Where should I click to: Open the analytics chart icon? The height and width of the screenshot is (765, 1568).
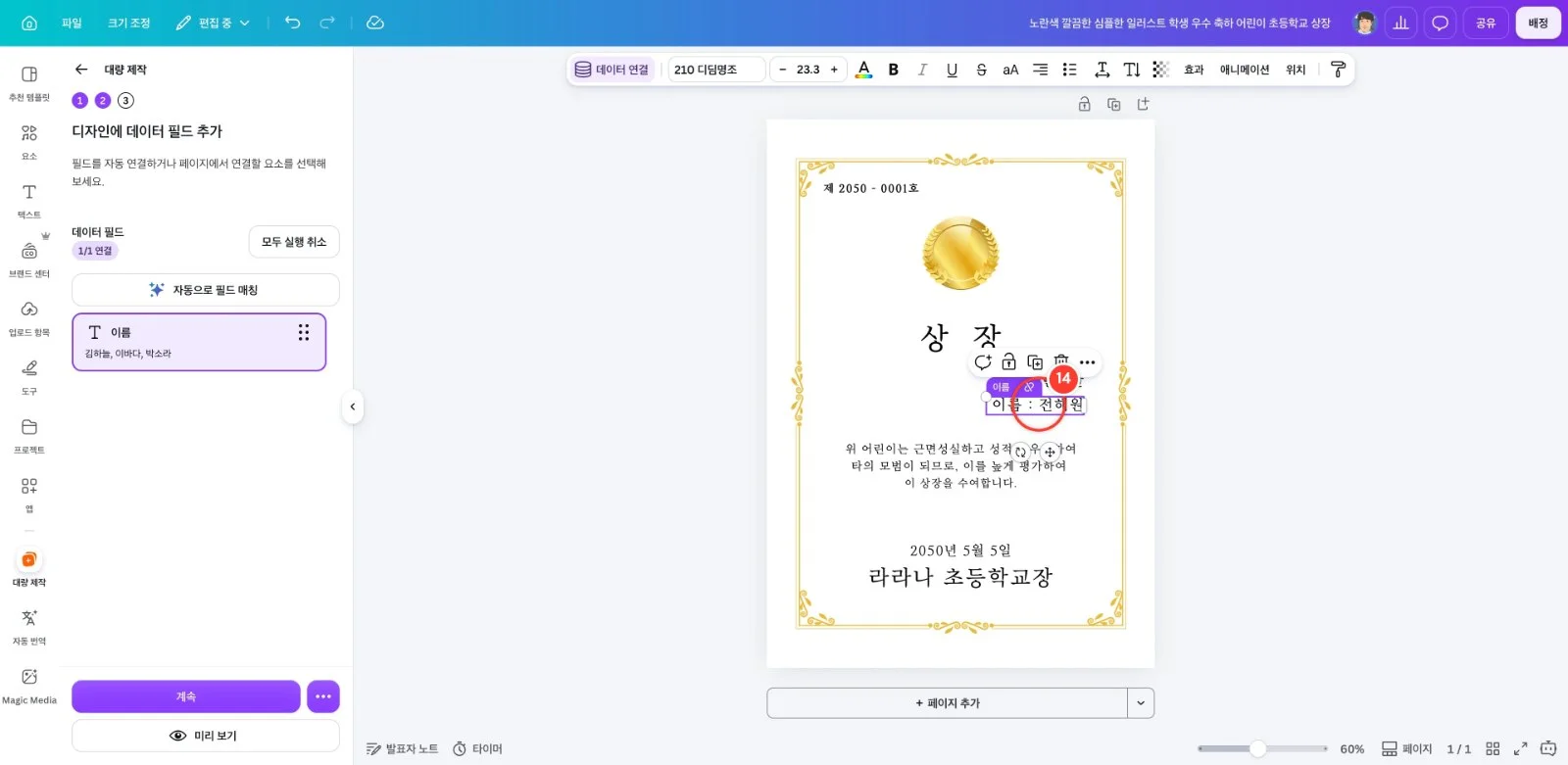tap(1401, 23)
